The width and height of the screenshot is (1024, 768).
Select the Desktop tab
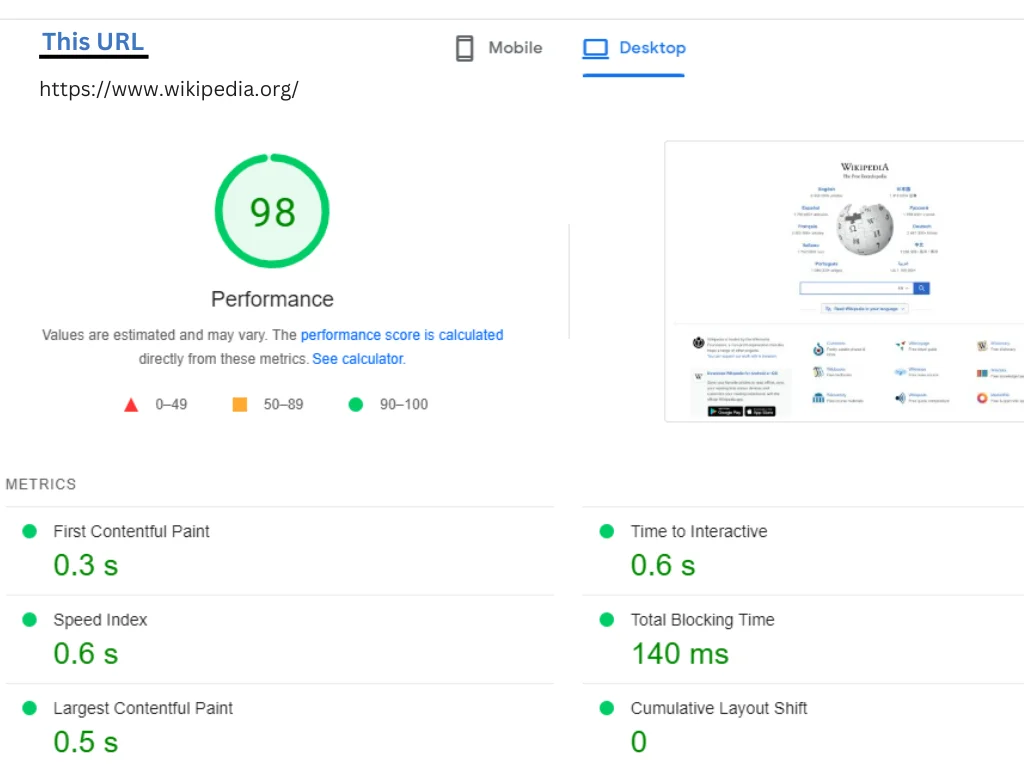point(633,48)
